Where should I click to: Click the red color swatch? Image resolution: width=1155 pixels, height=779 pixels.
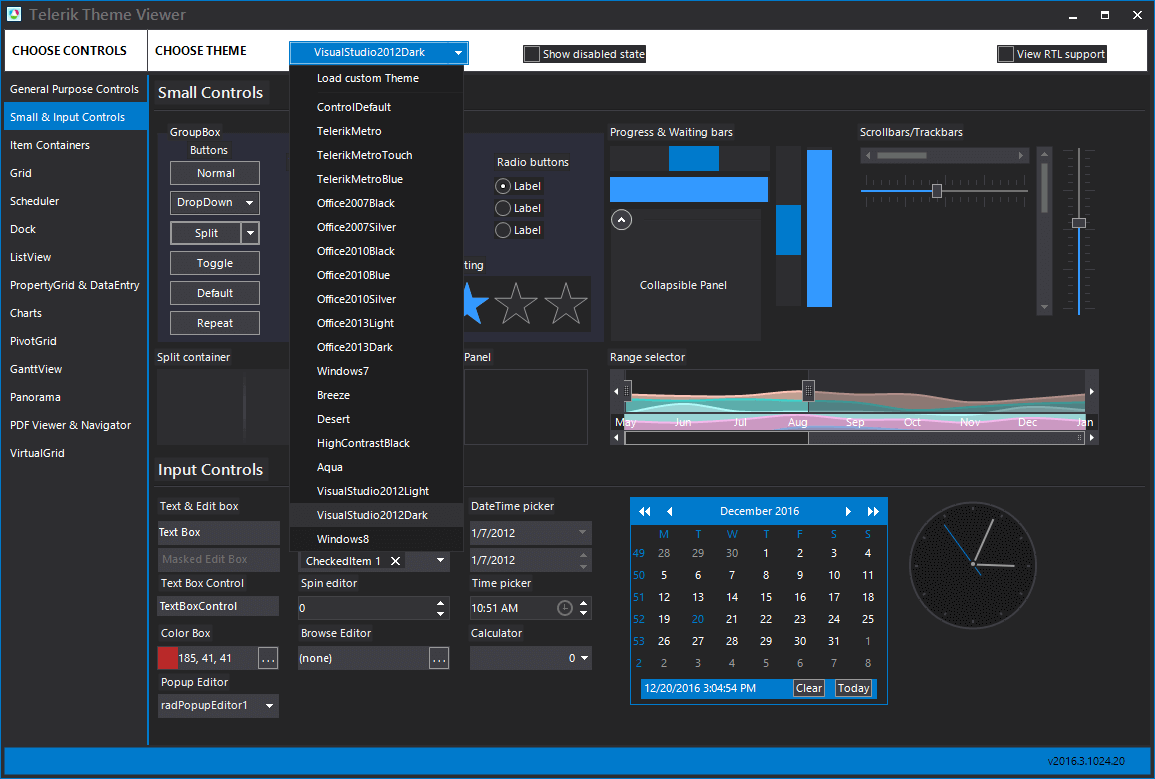[168, 658]
